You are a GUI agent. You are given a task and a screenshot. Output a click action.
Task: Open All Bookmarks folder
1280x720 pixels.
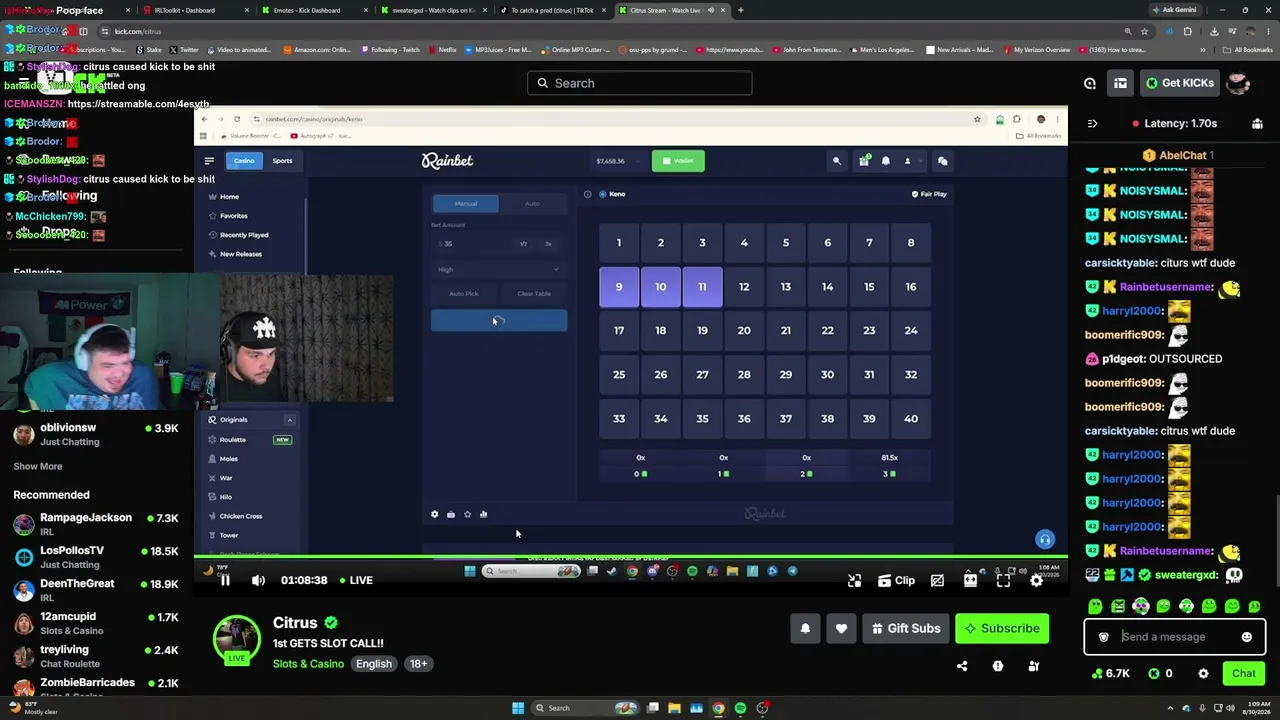(x=1249, y=50)
